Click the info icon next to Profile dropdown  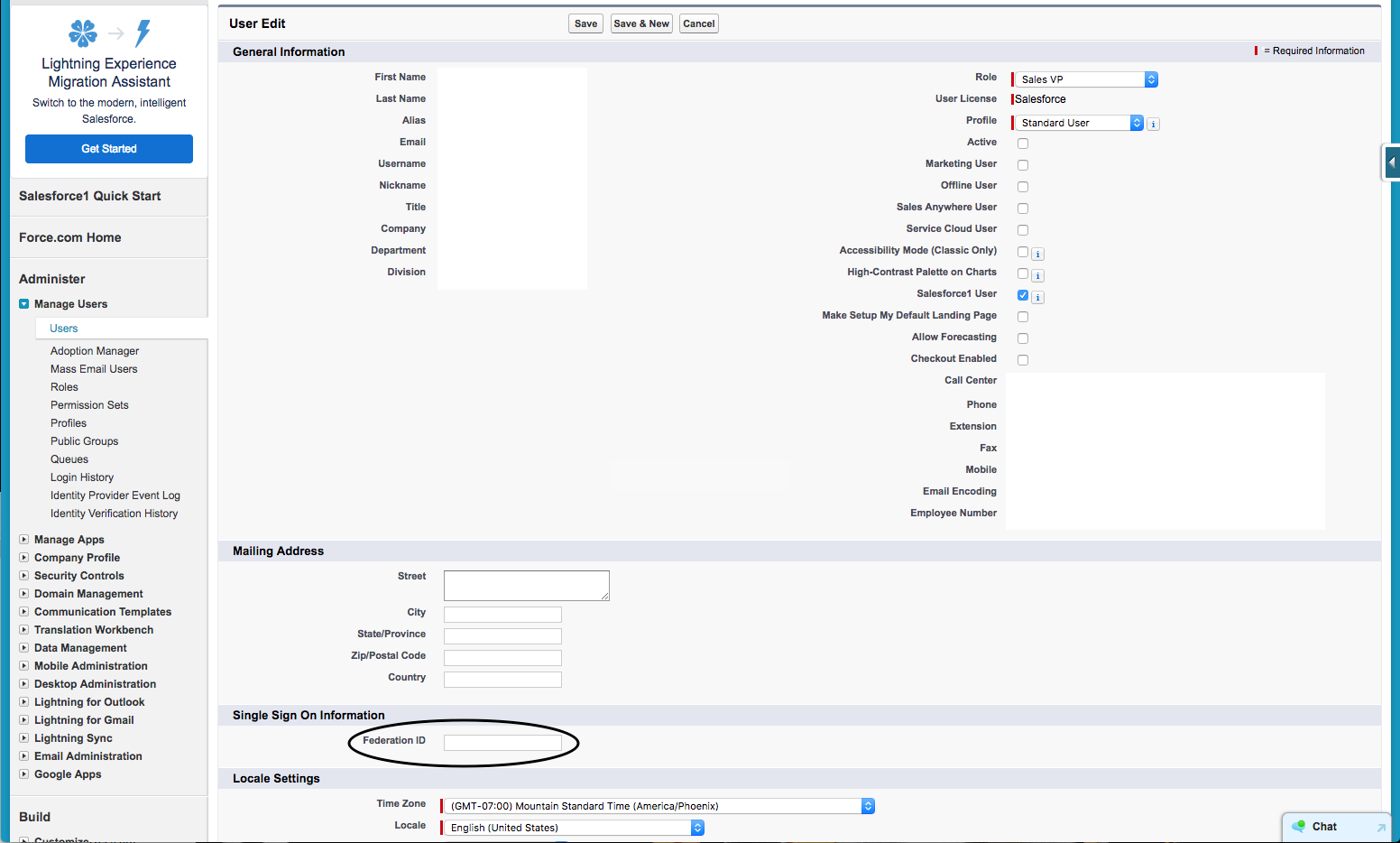1154,124
